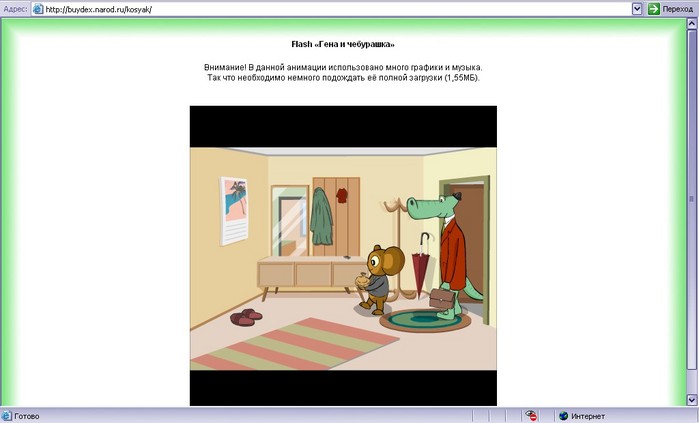Click the green Go arrow icon
The height and width of the screenshot is (423, 699).
[654, 9]
